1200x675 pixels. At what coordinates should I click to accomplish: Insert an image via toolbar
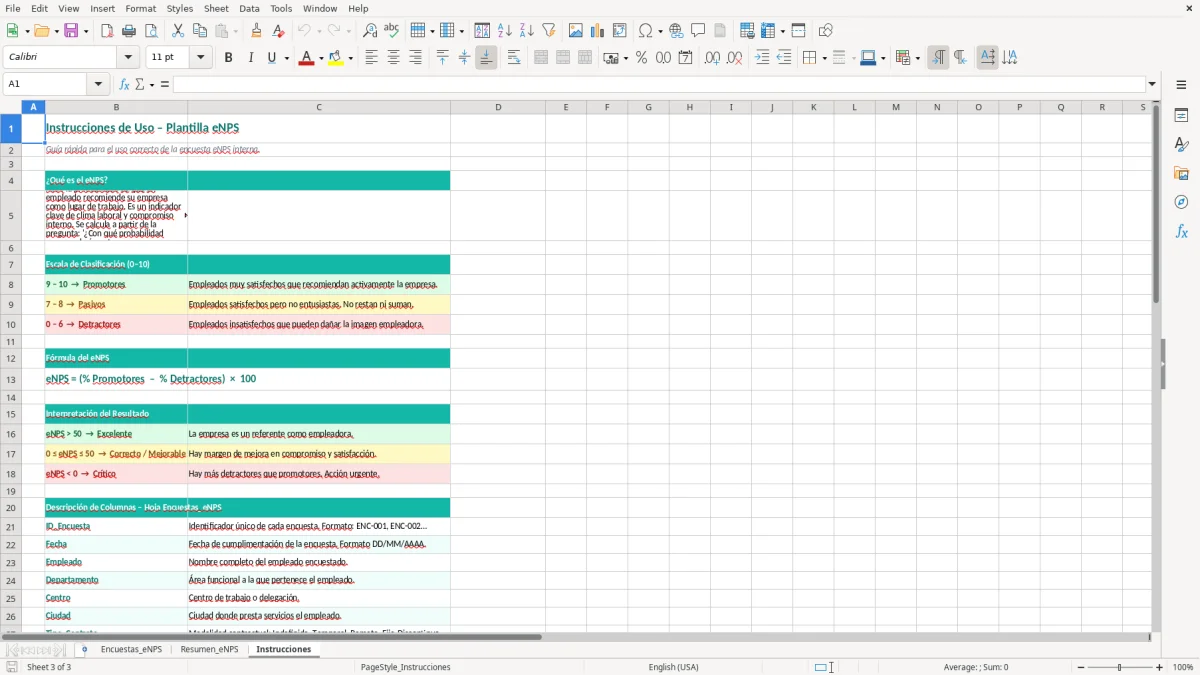[576, 31]
